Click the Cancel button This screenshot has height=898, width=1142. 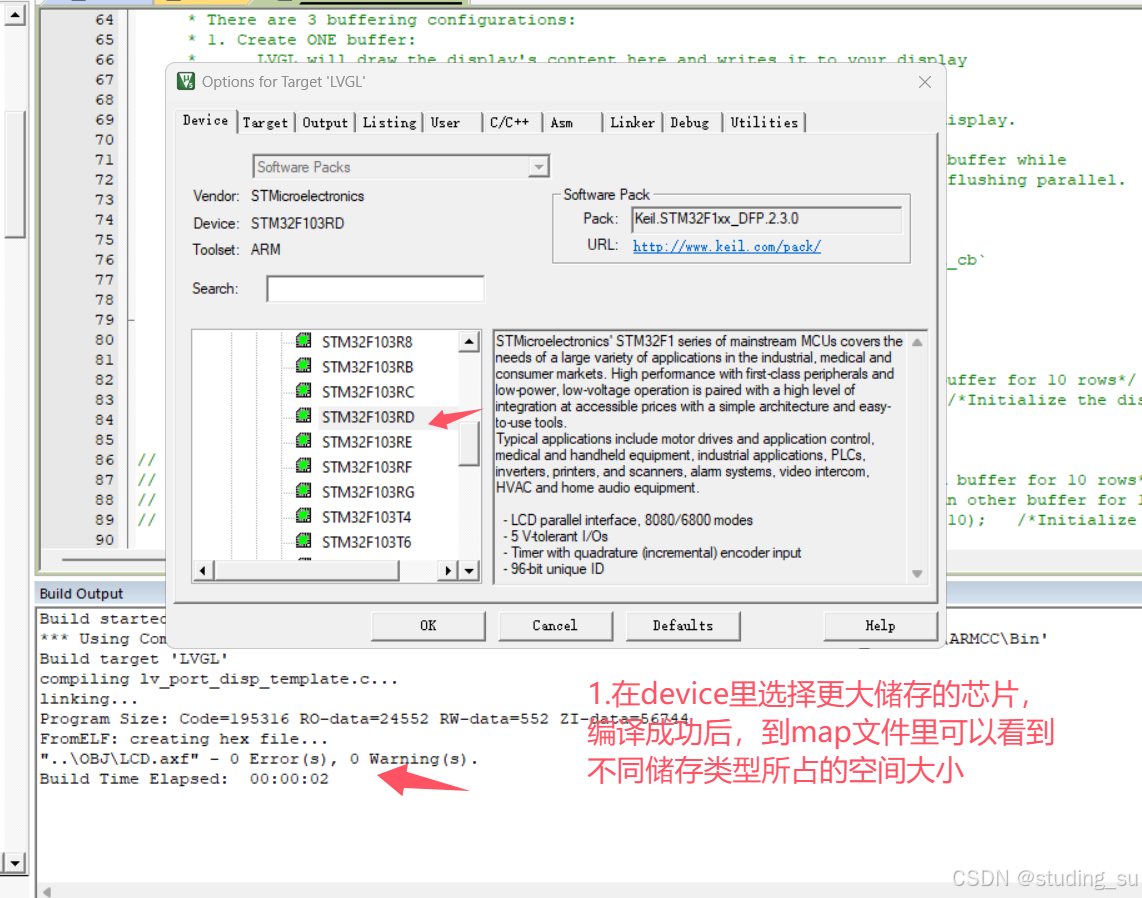click(555, 626)
